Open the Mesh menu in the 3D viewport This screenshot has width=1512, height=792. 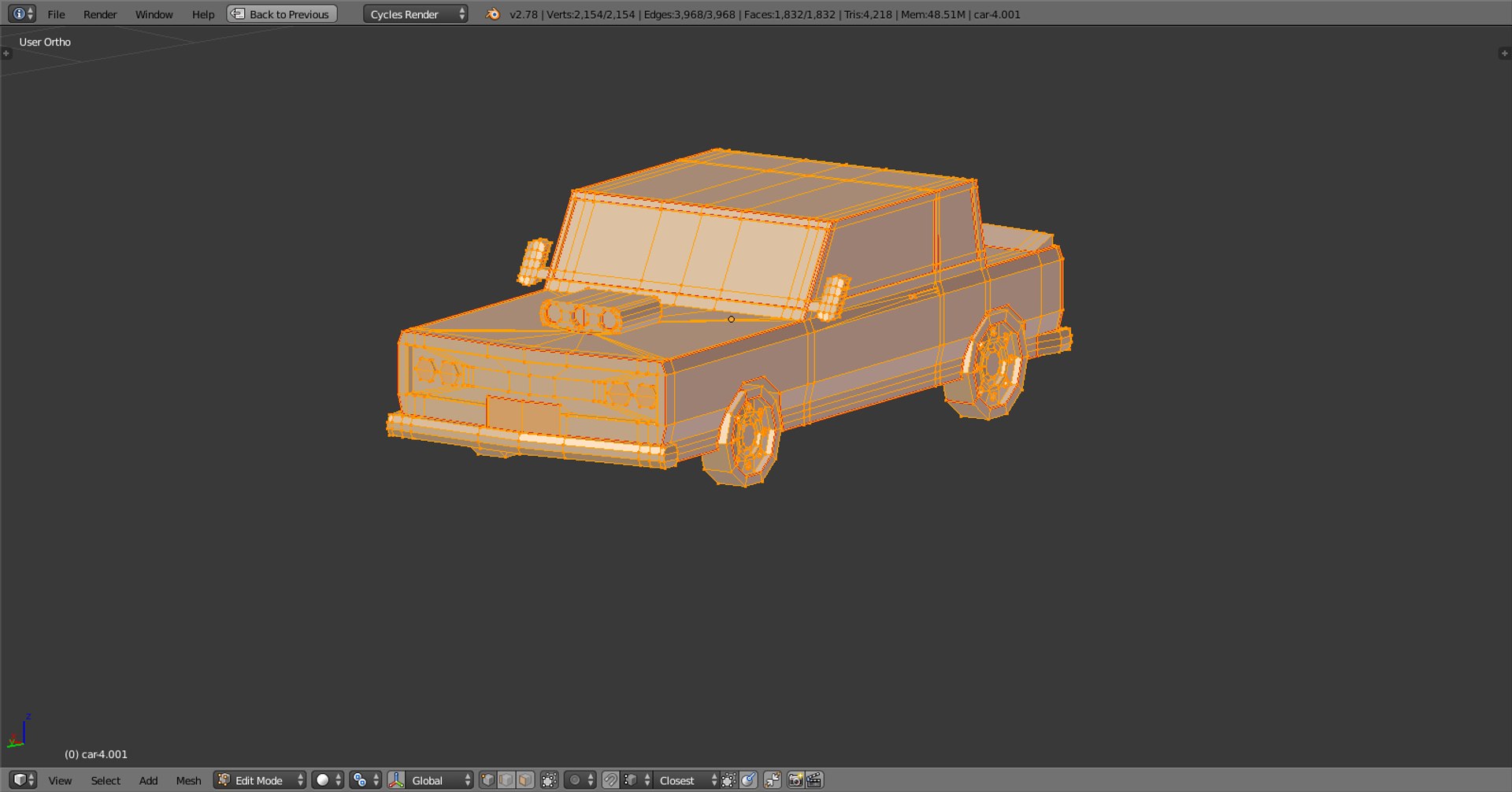click(188, 780)
